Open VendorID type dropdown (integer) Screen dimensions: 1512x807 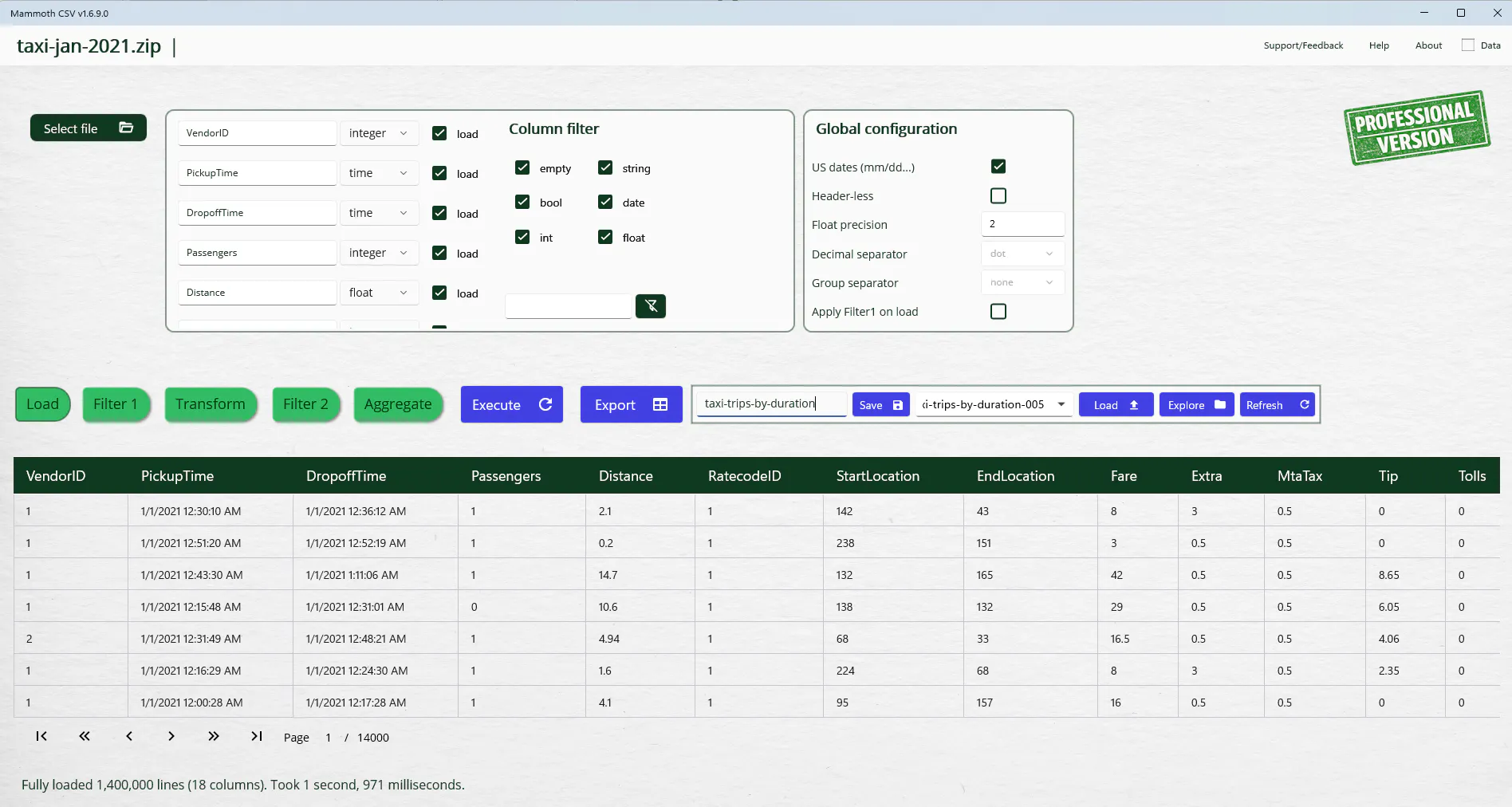pyautogui.click(x=379, y=133)
